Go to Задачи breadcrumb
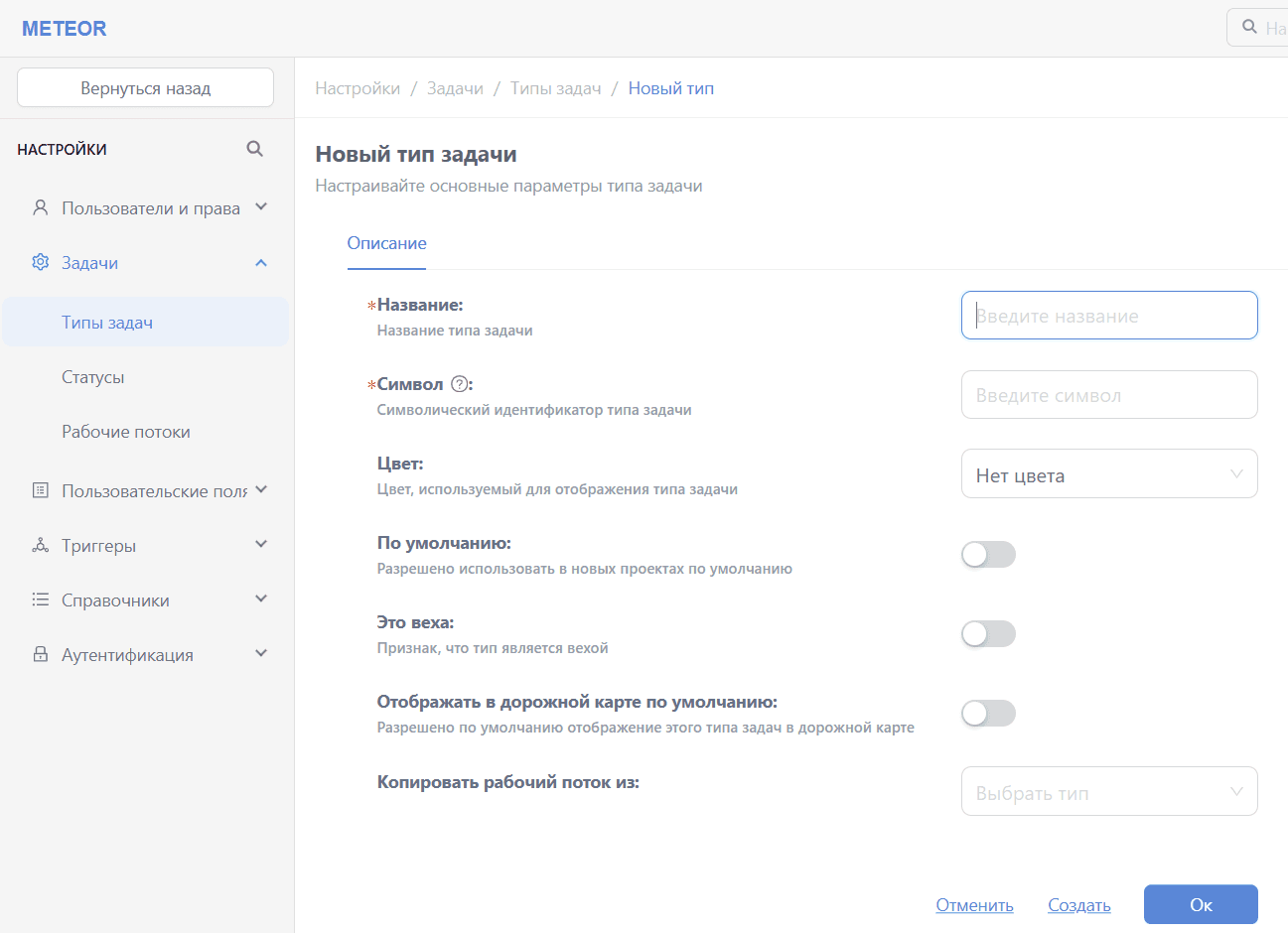Image resolution: width=1288 pixels, height=933 pixels. [x=455, y=88]
